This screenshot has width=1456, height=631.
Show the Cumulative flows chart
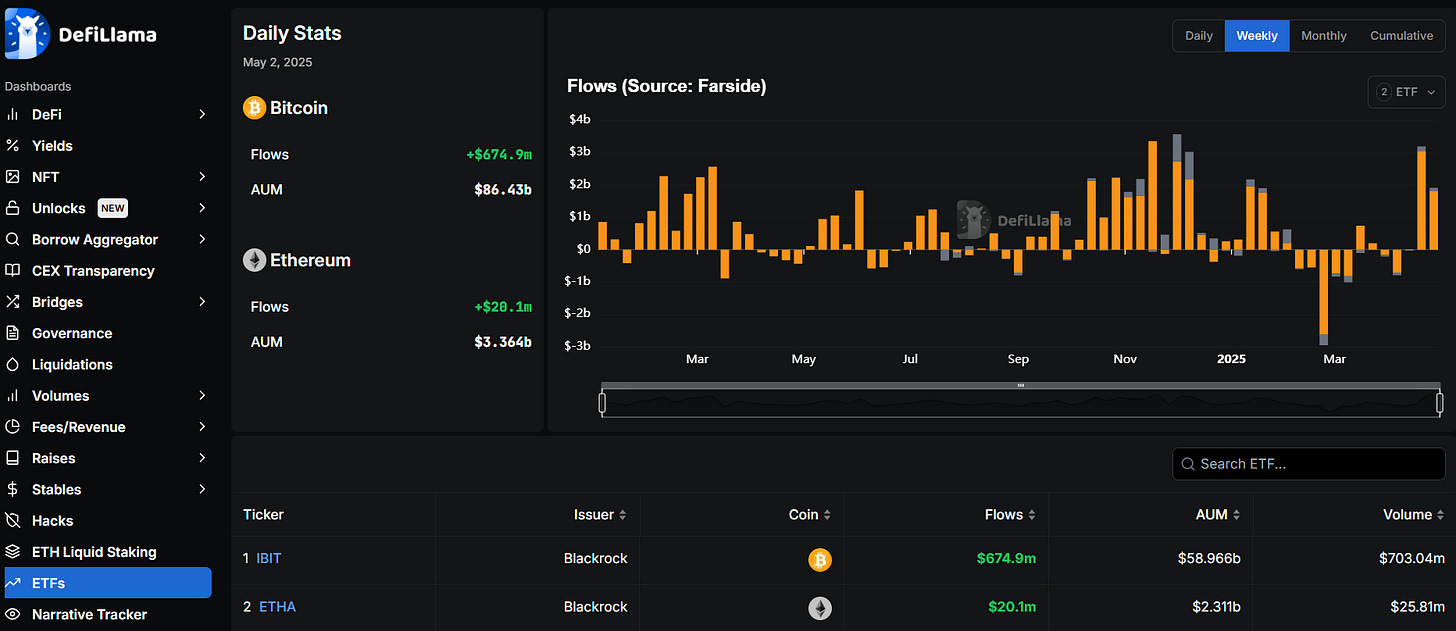pos(1401,36)
